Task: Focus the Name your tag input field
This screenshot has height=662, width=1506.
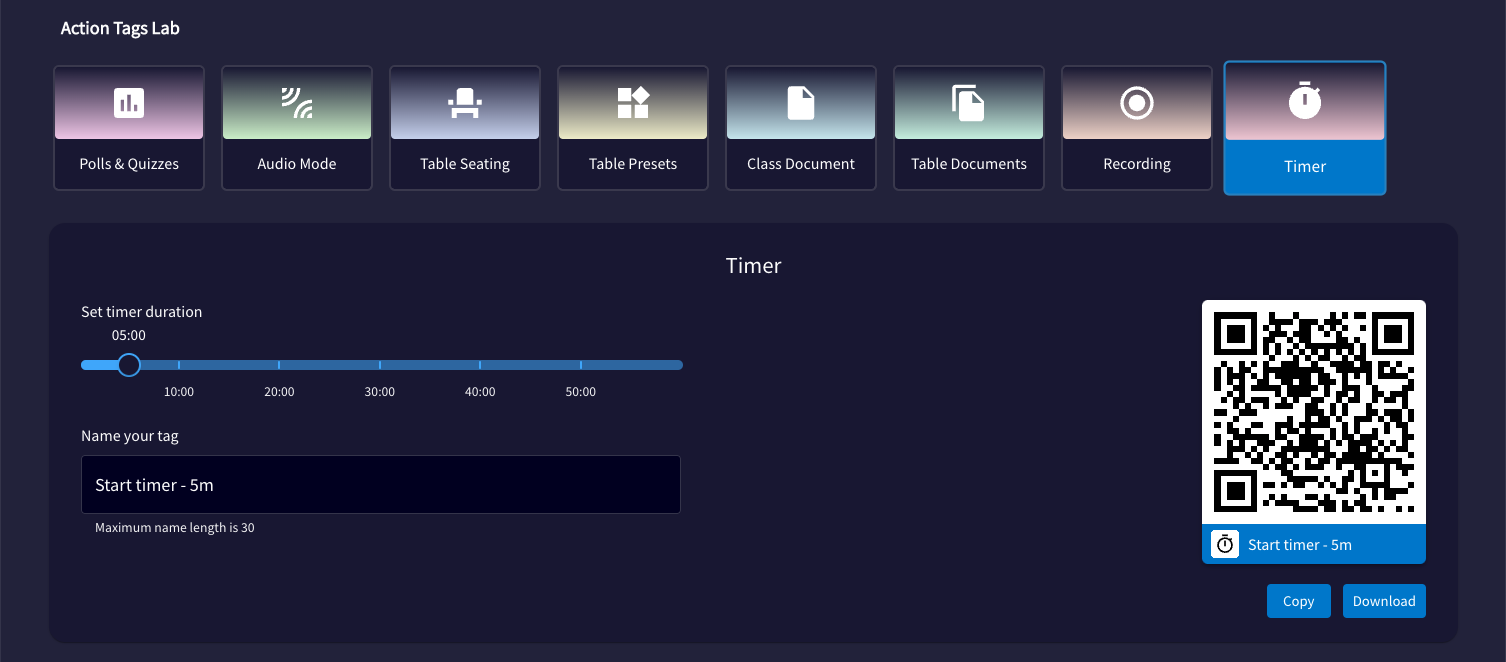Action: point(381,485)
